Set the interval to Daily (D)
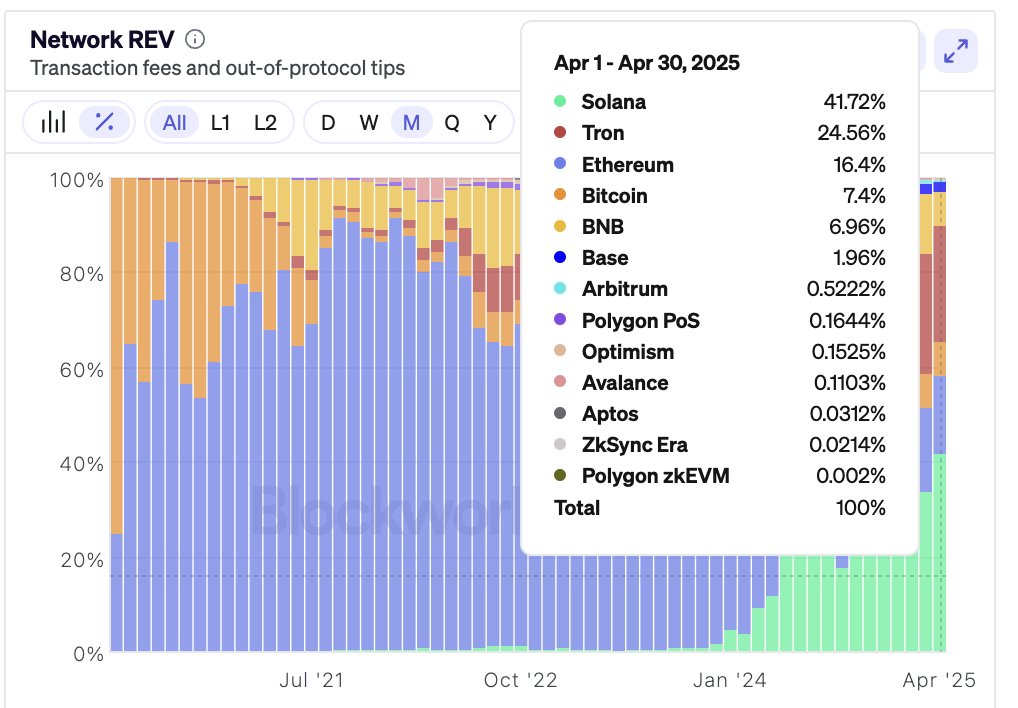This screenshot has height=708, width=1018. coord(328,122)
